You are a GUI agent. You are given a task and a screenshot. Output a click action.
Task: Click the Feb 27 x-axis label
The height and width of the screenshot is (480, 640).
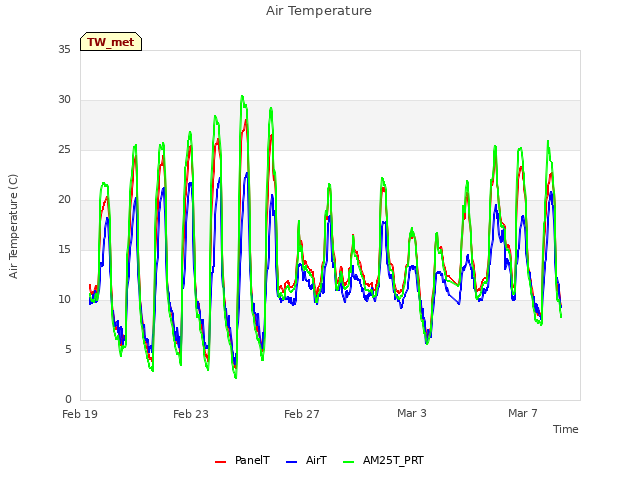pyautogui.click(x=302, y=414)
